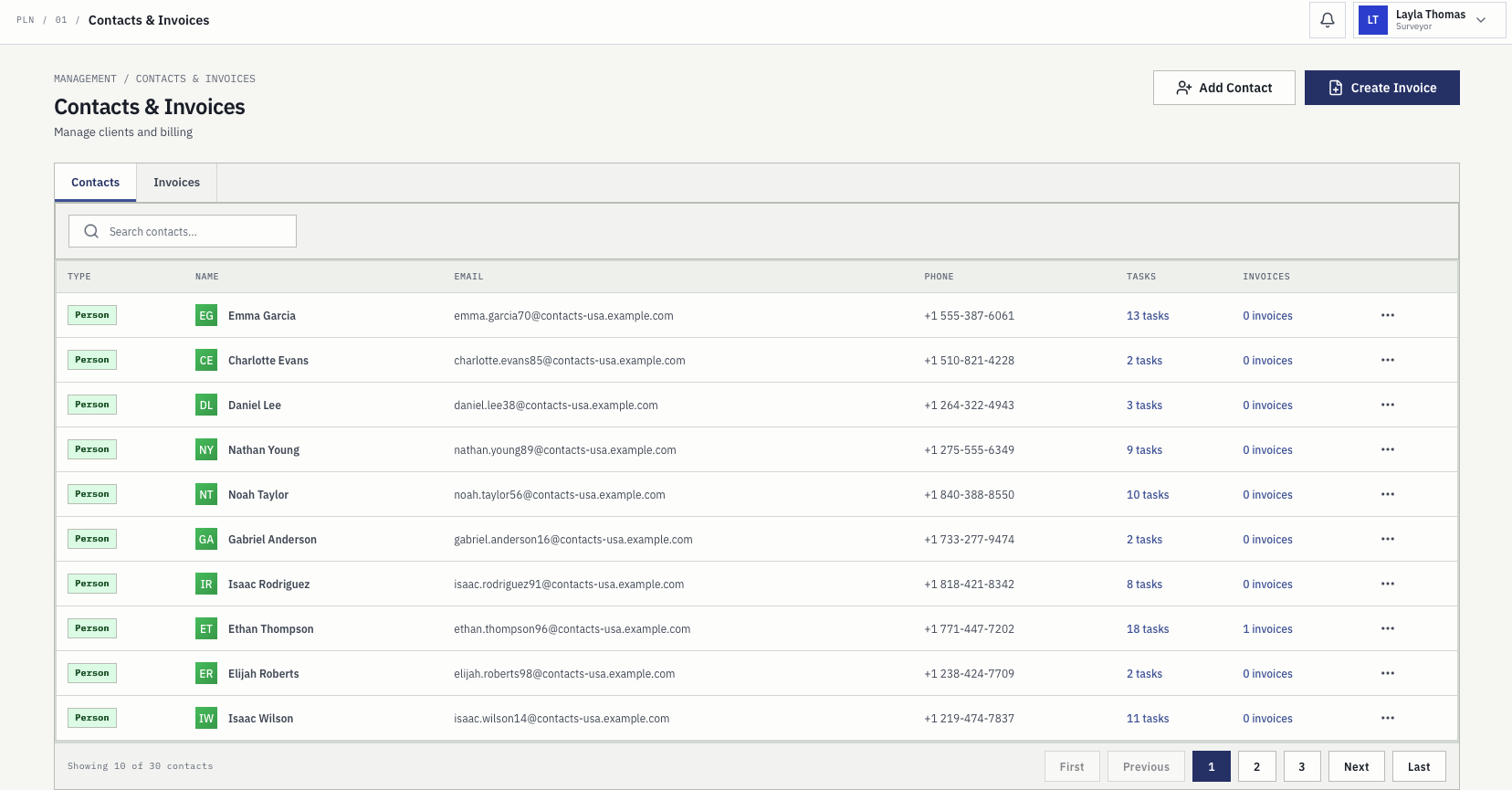Select page 1 in pagination

coord(1212,766)
